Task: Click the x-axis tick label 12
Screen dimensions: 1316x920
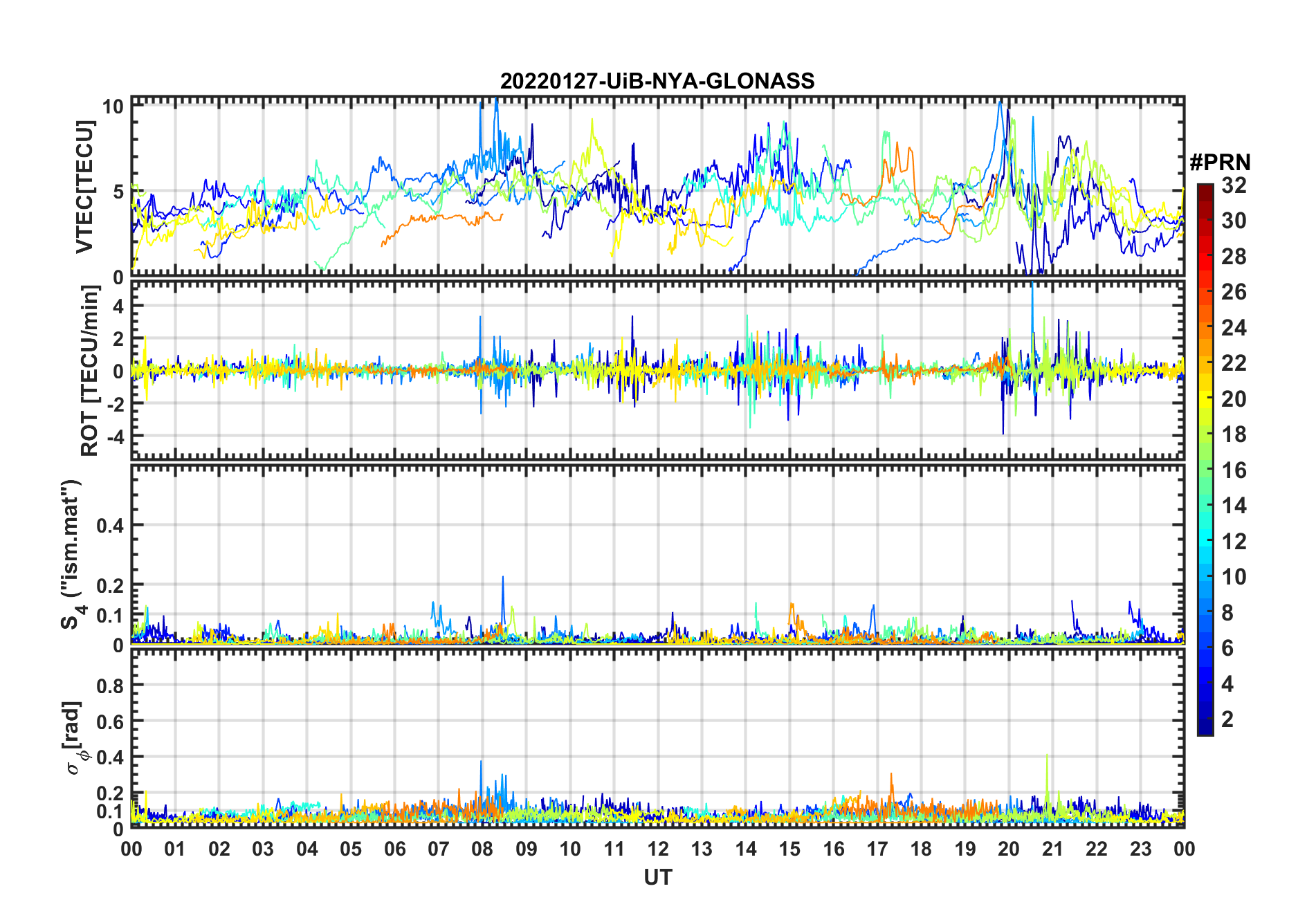Action: coord(658,849)
